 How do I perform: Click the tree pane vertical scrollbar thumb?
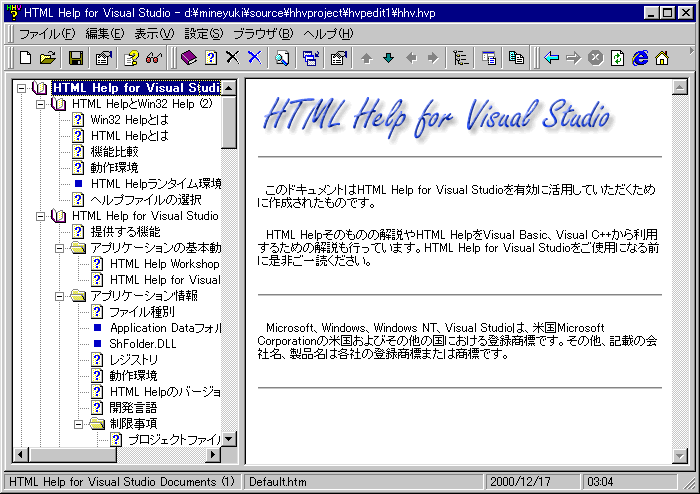click(229, 122)
